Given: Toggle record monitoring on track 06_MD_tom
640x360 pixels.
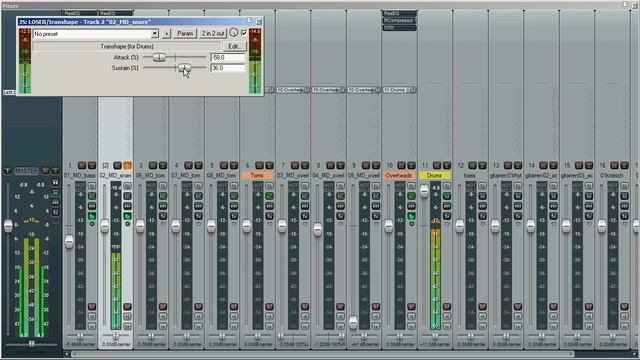Looking at the screenshot, I should (x=163, y=316).
